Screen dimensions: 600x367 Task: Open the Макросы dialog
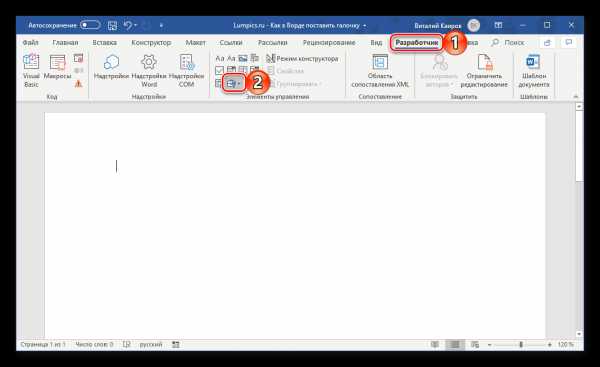(x=57, y=67)
